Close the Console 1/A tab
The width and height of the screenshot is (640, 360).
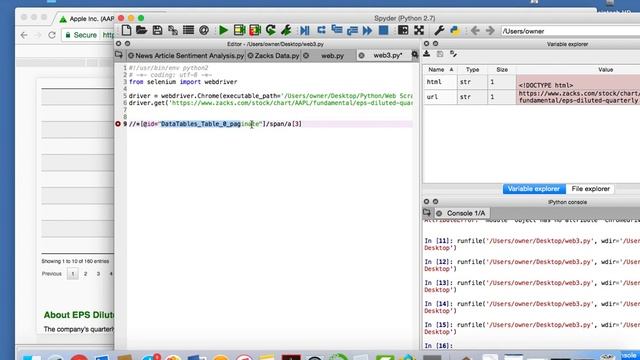pos(439,213)
